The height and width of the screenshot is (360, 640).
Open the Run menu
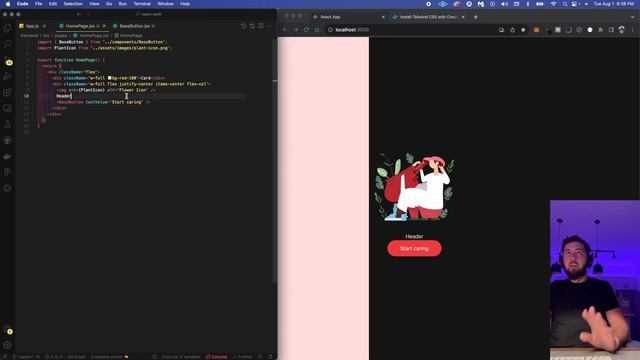pos(122,4)
